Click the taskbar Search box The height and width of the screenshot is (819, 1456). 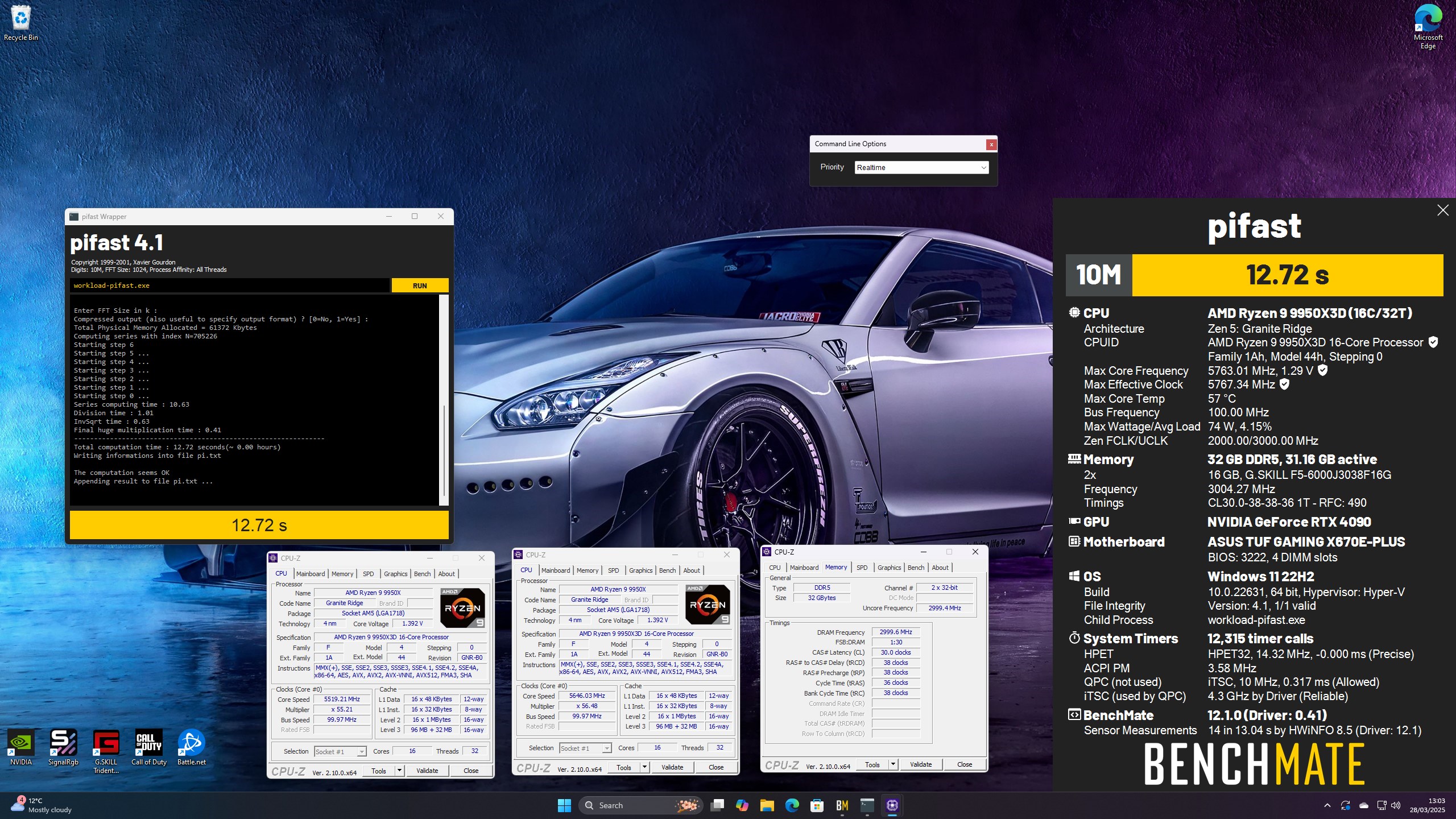[641, 805]
